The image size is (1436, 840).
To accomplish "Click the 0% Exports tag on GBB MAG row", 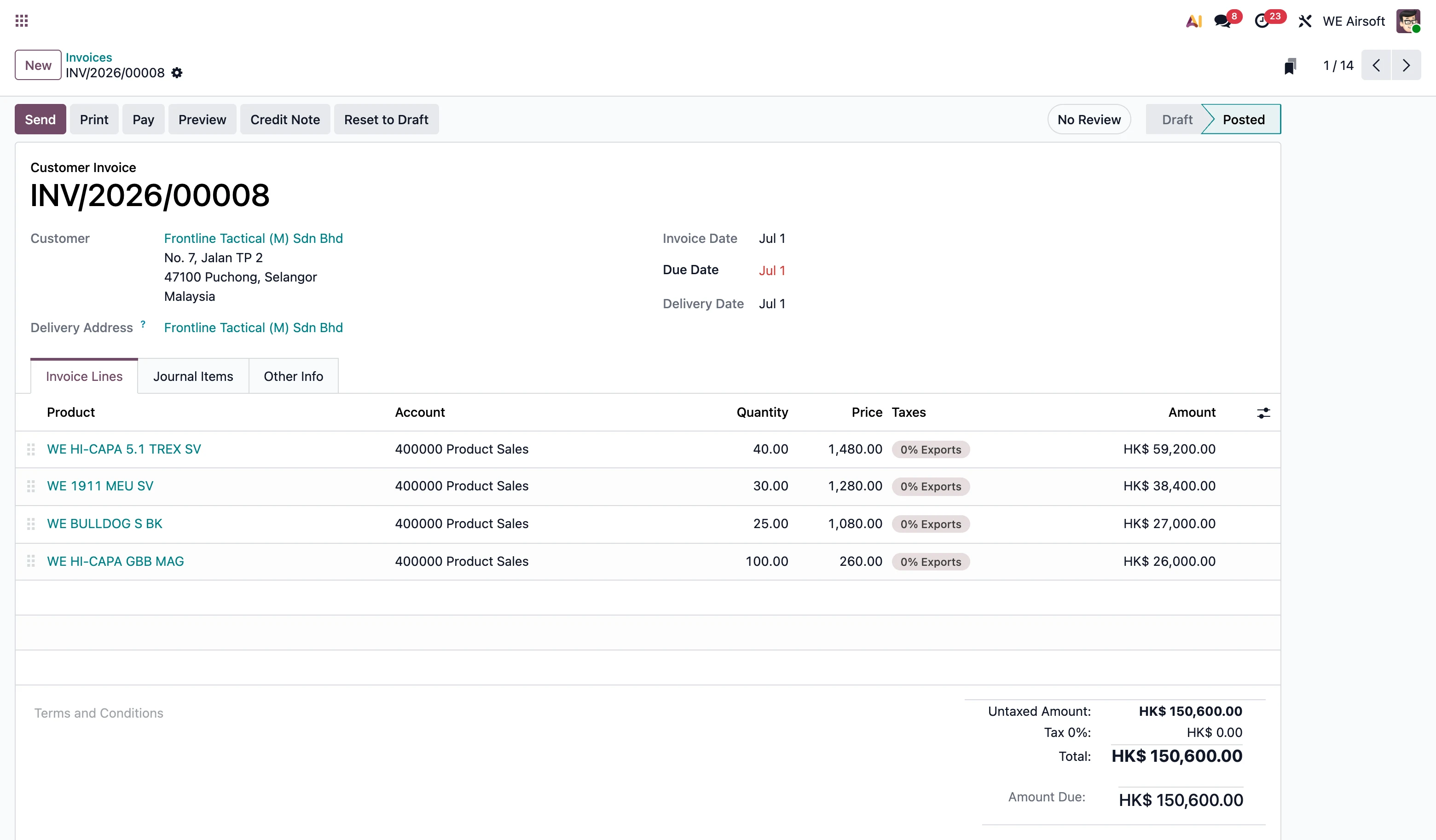I will [x=931, y=562].
